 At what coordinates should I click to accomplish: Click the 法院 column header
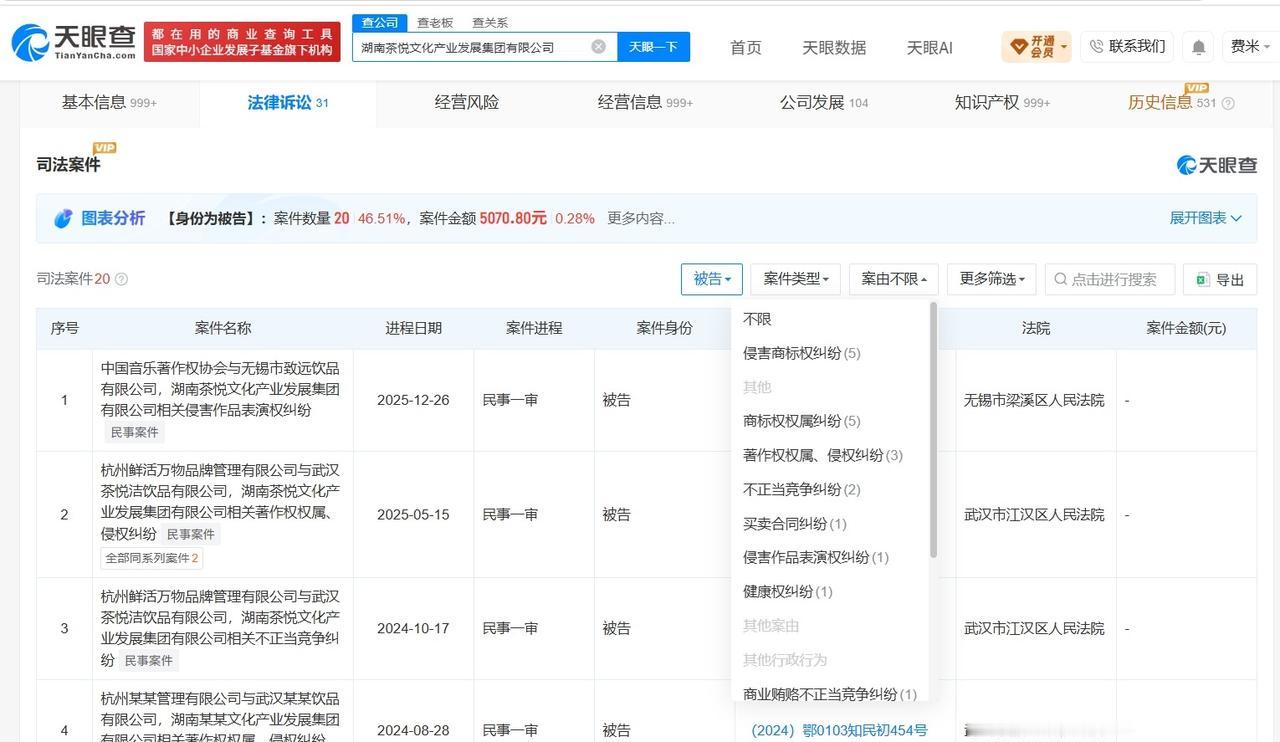1036,328
